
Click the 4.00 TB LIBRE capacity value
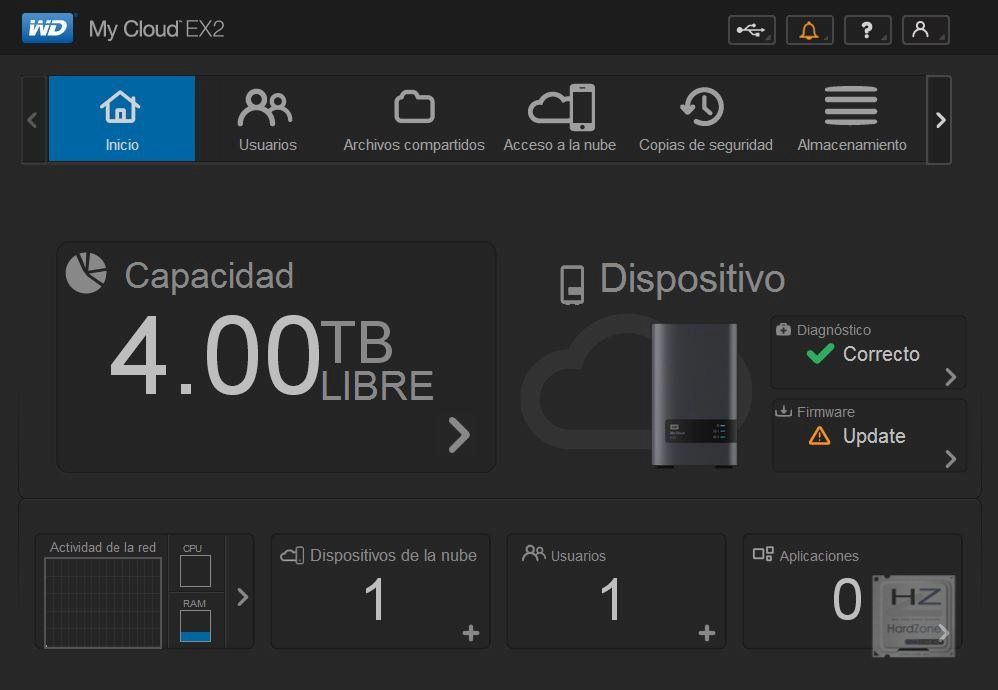point(272,356)
